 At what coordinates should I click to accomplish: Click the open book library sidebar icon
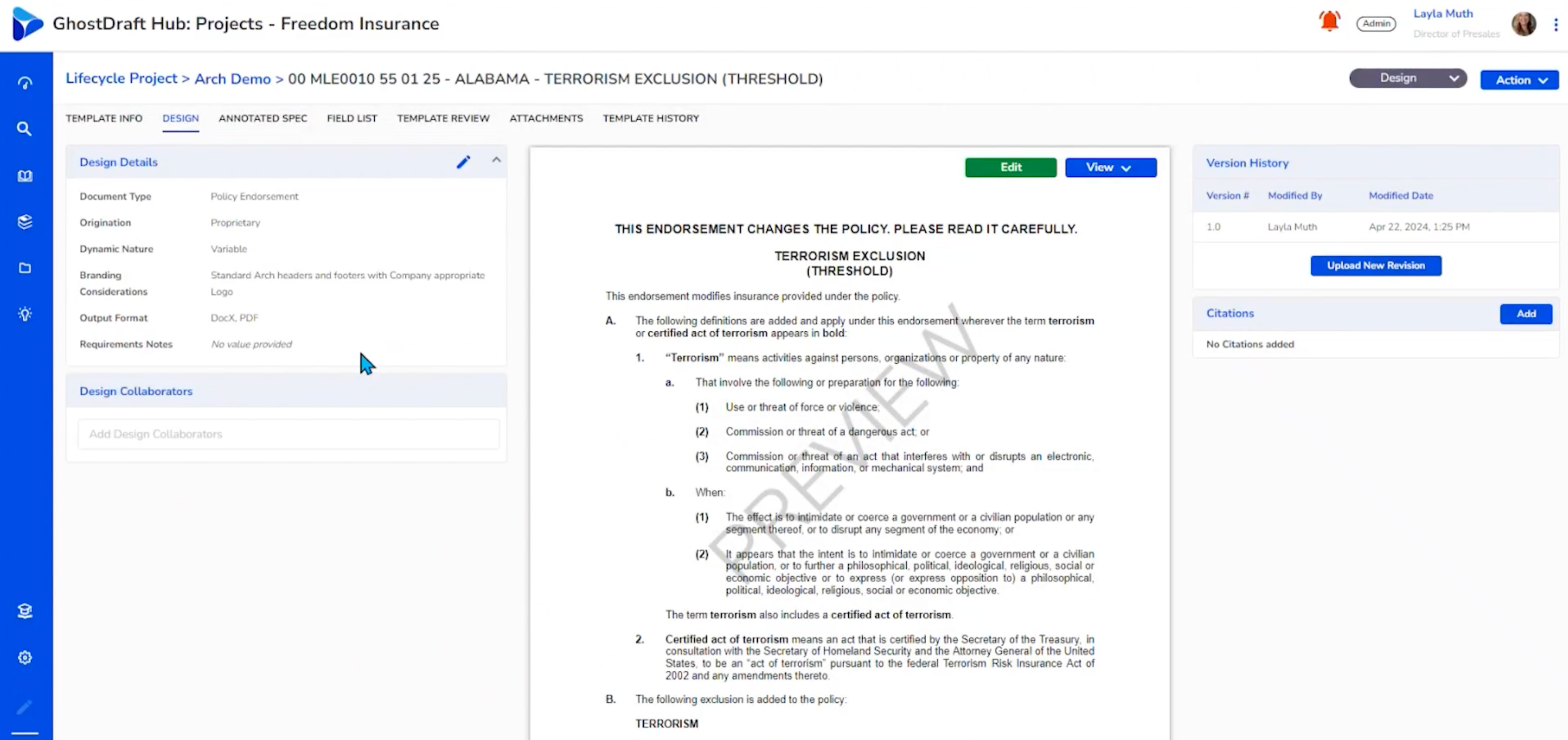click(25, 176)
